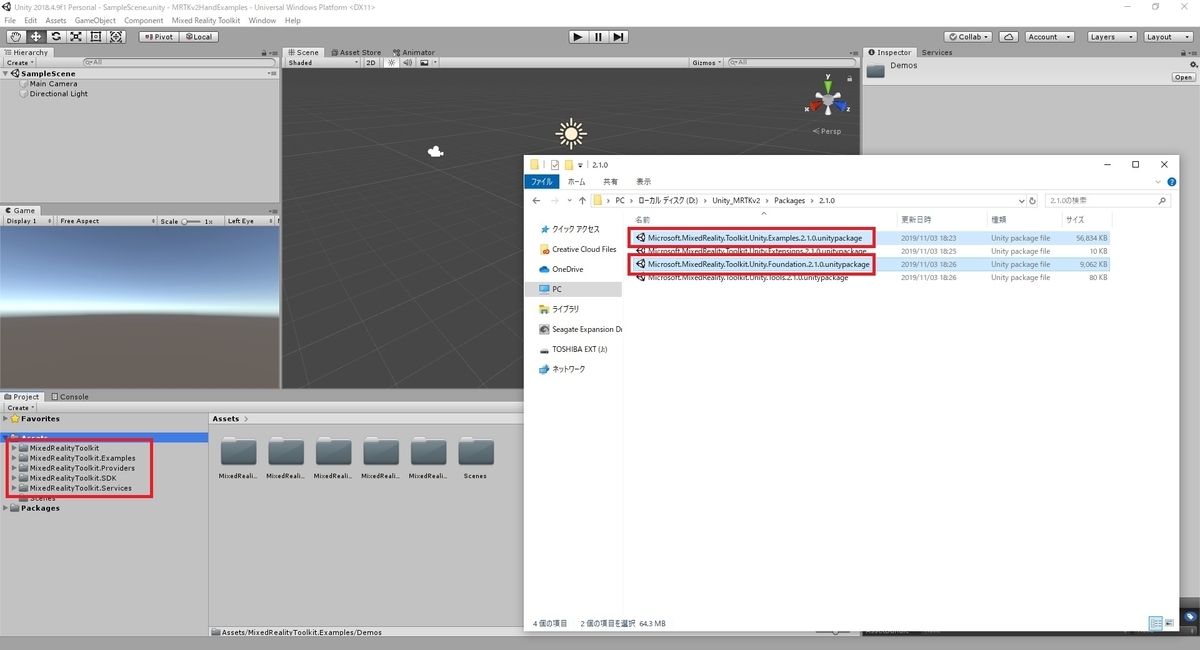Click the Pause button
Screen dimensions: 1200x650
coord(598,36)
